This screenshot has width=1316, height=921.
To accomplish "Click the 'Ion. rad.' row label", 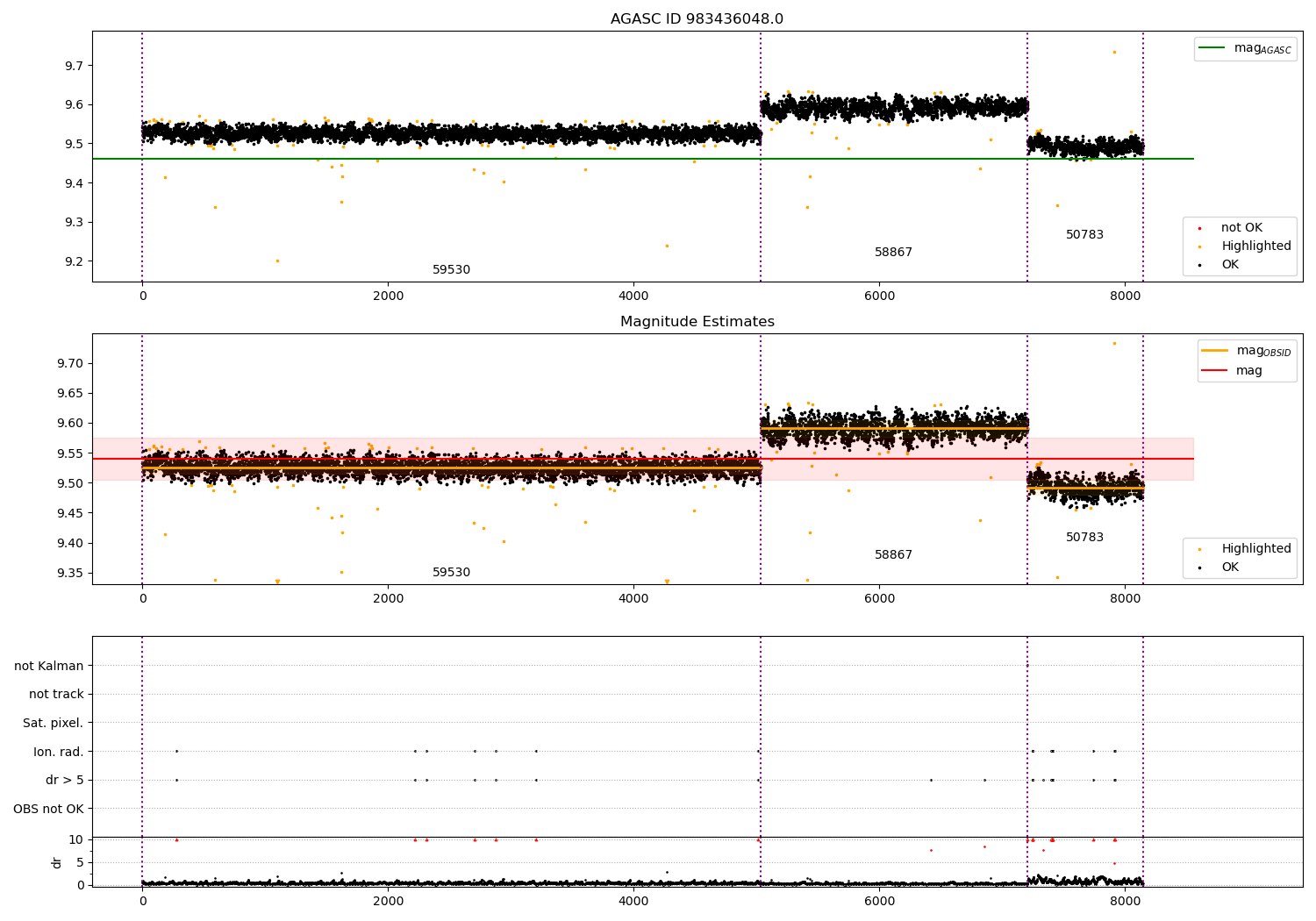I will click(x=59, y=752).
